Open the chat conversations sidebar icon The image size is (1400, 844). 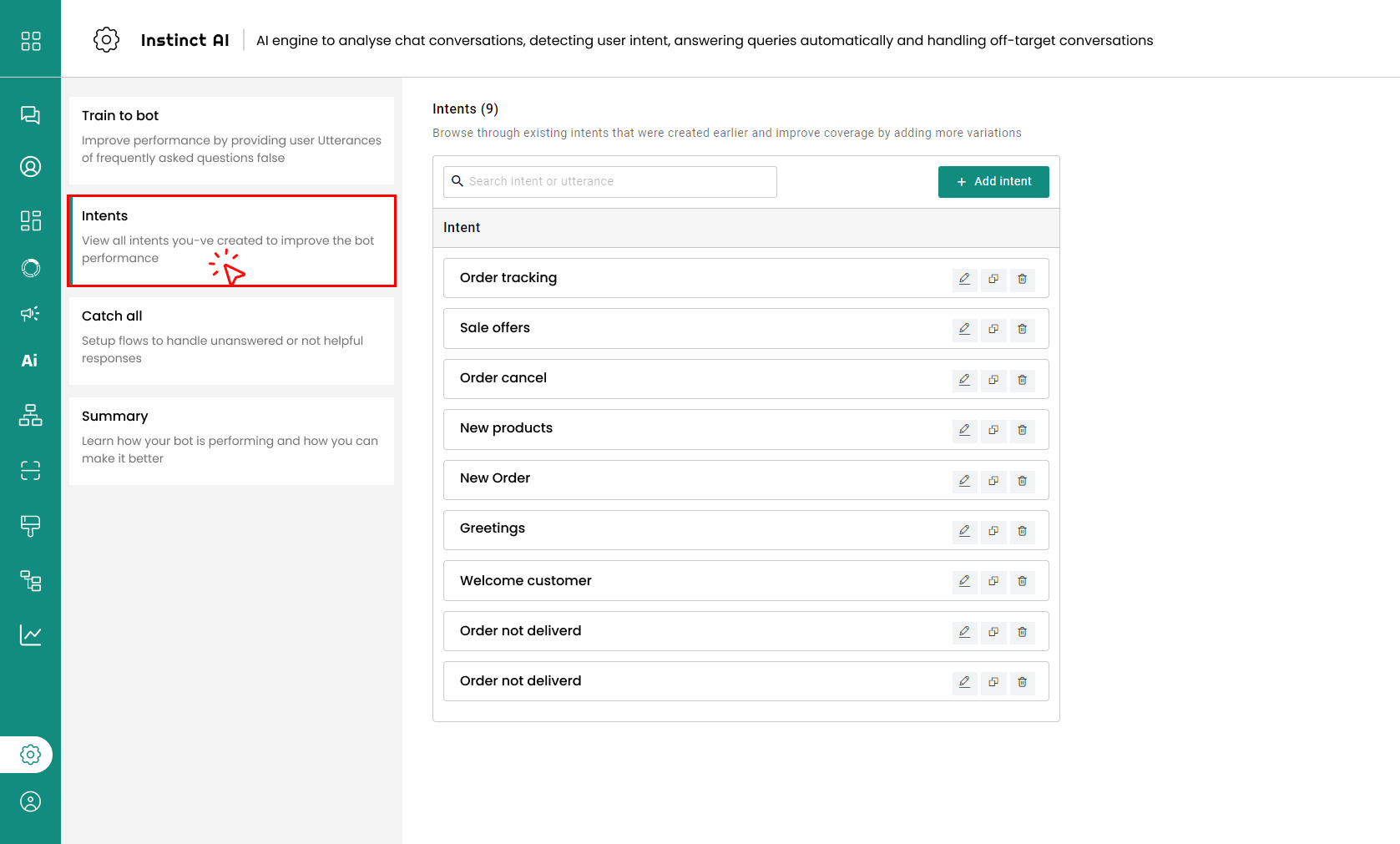(x=30, y=115)
